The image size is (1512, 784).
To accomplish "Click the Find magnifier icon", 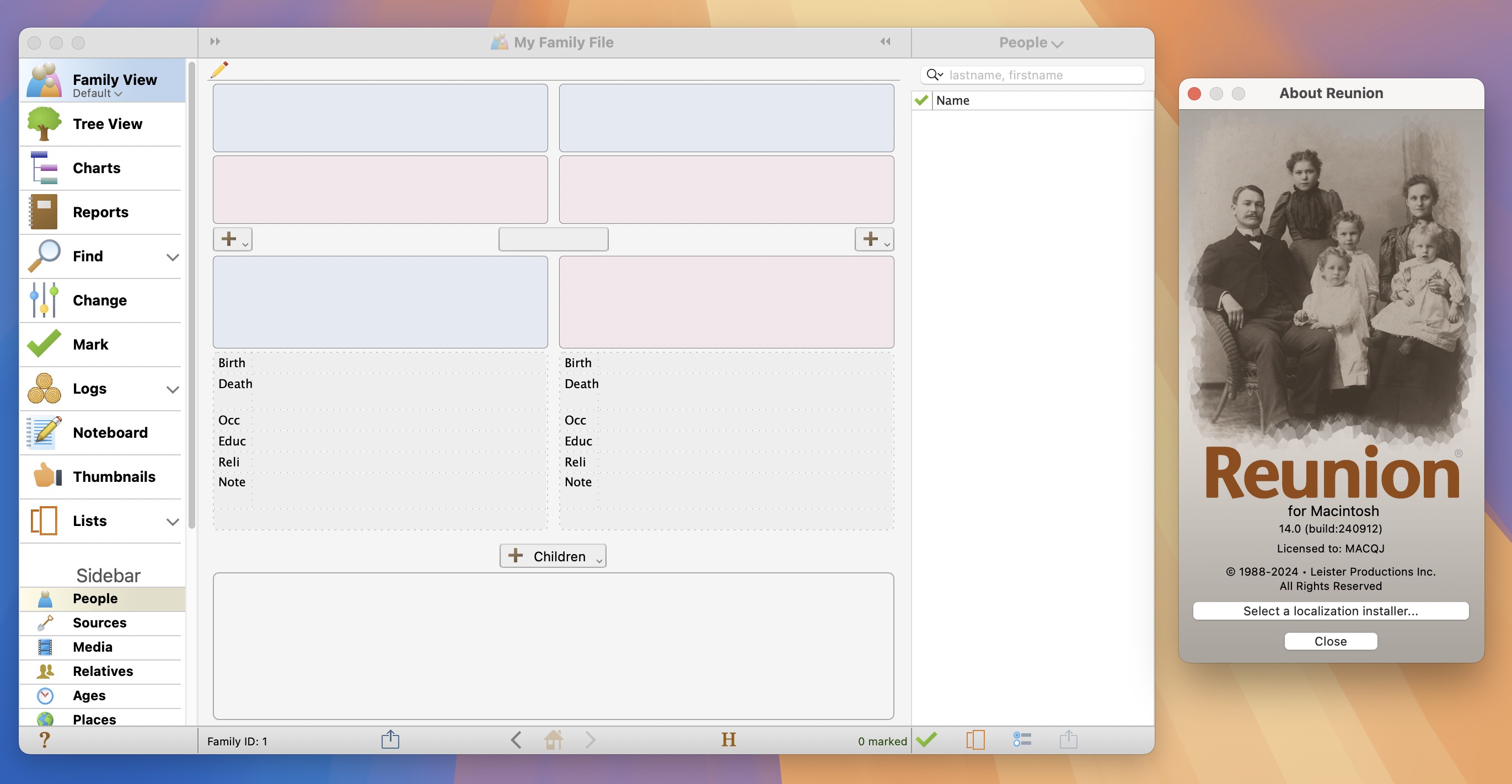I will tap(45, 256).
